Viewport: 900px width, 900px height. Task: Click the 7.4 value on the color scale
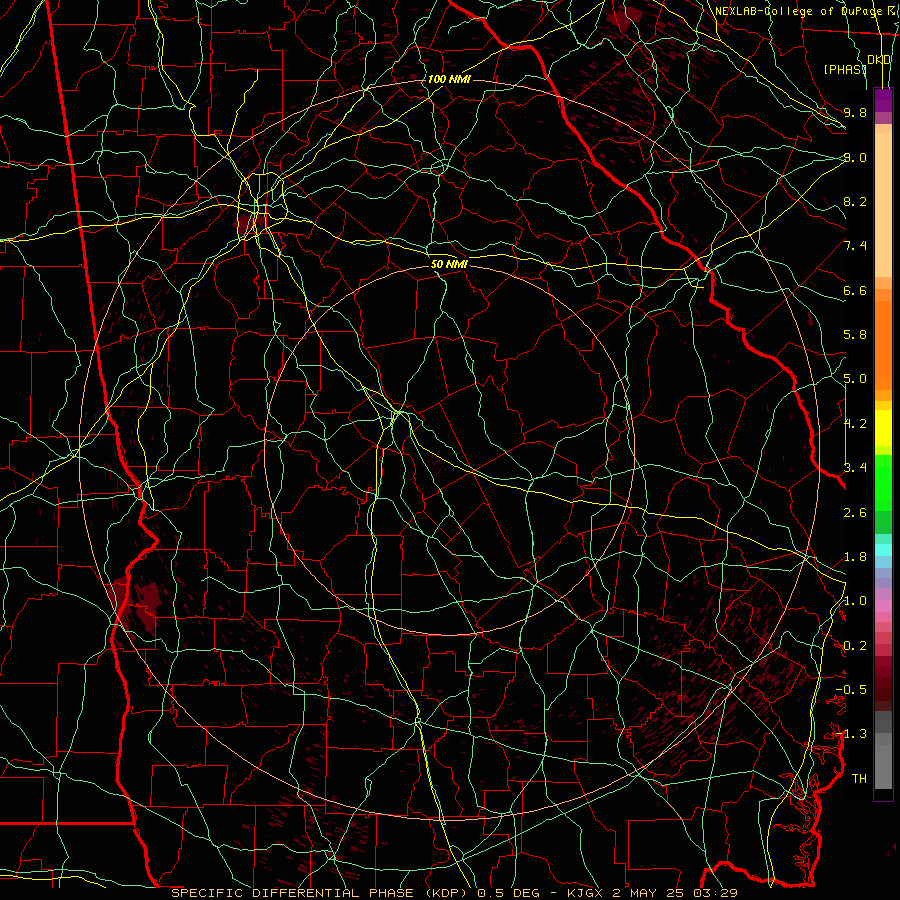click(855, 246)
